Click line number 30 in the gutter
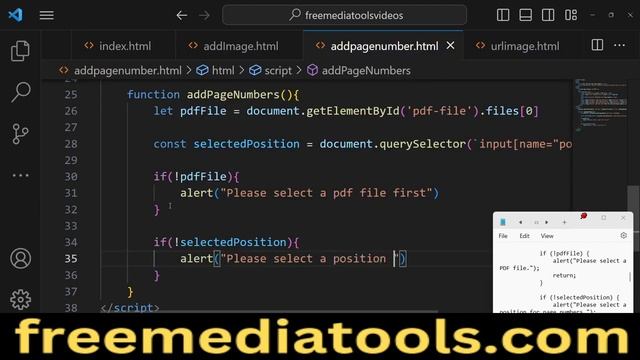Viewport: 640px width, 360px height. pos(71,177)
